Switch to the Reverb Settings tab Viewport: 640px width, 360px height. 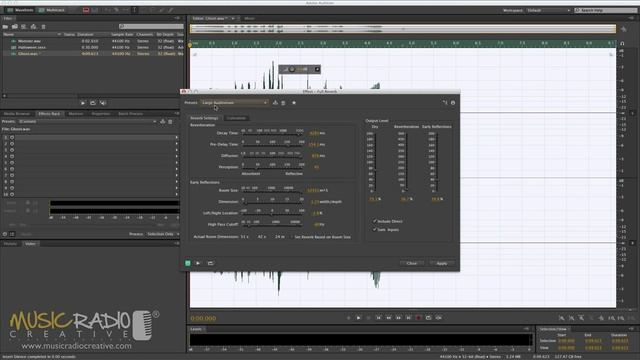click(x=204, y=118)
